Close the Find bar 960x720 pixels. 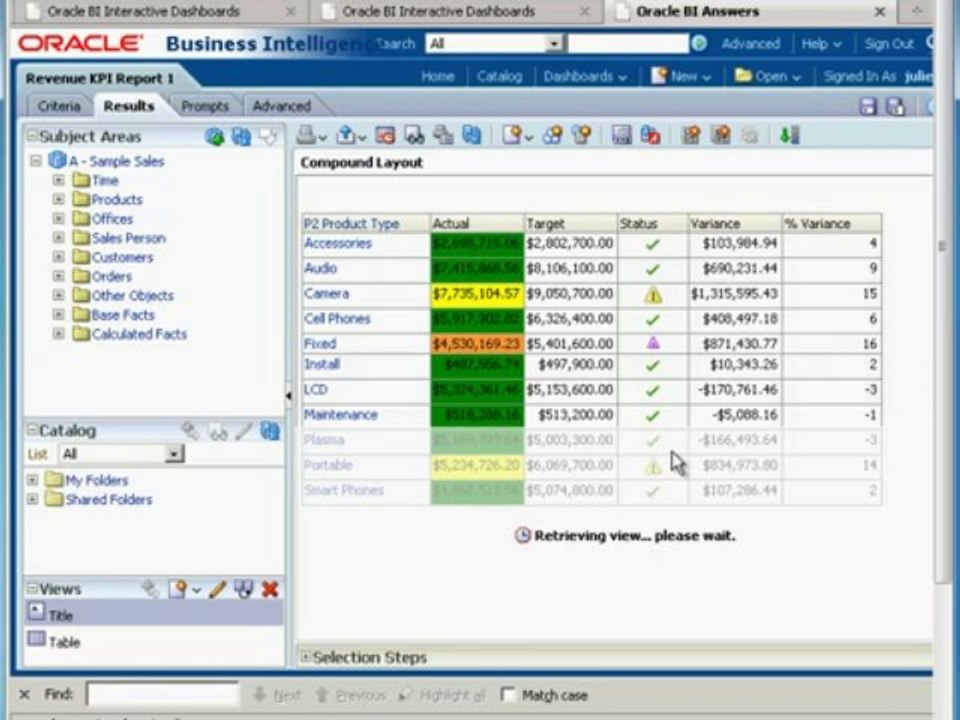[24, 694]
